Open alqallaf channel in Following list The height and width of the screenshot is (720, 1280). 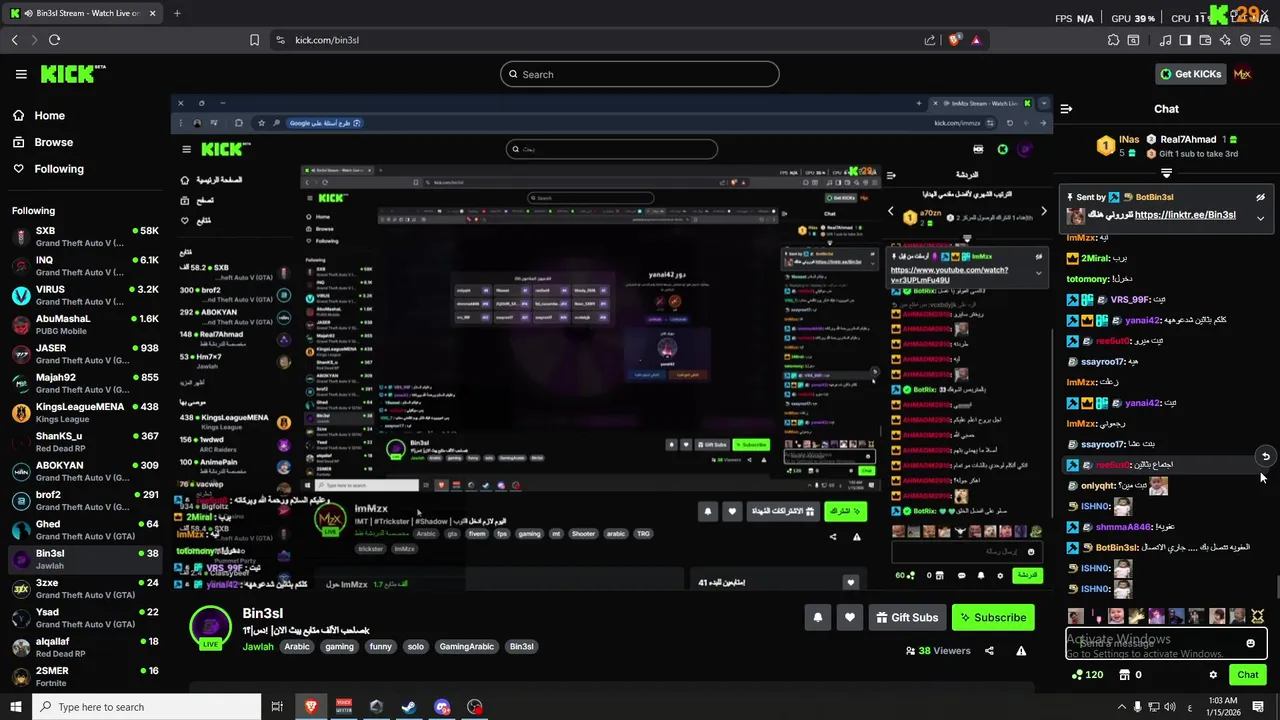[x=85, y=648]
